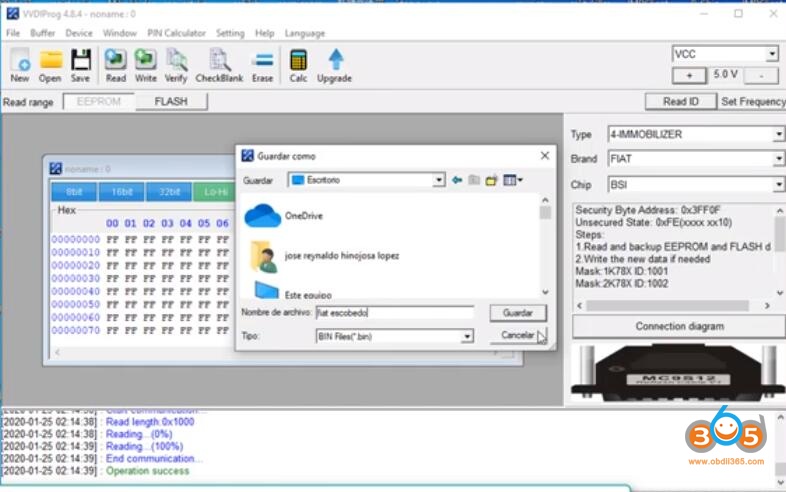786x492 pixels.
Task: Click the Erase toolbar icon
Action: tap(263, 65)
